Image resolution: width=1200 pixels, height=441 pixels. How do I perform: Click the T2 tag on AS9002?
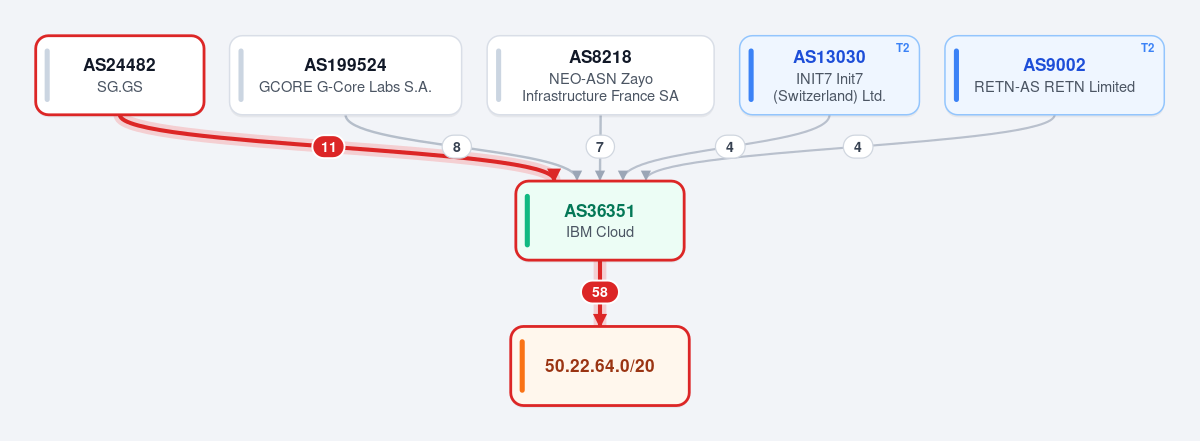click(x=1147, y=48)
